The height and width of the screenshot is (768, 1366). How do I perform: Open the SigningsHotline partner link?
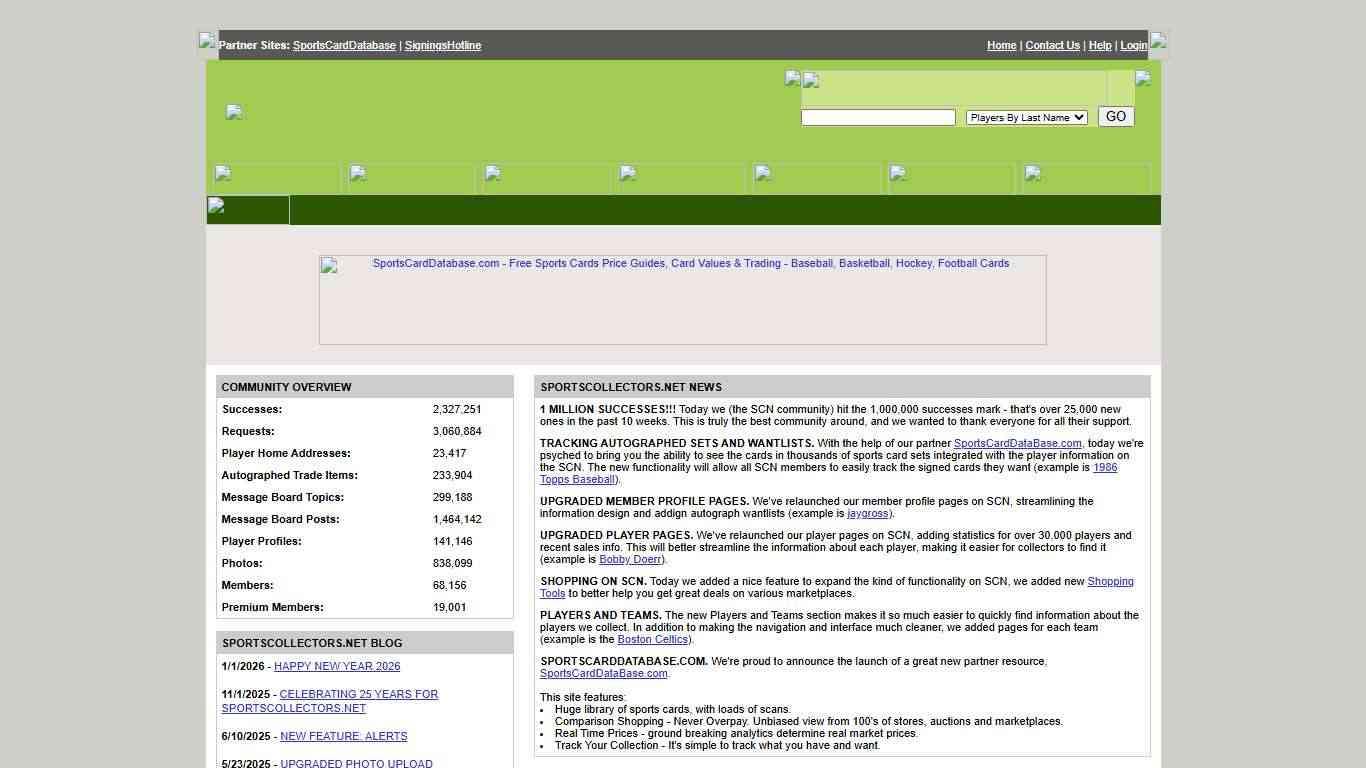443,45
